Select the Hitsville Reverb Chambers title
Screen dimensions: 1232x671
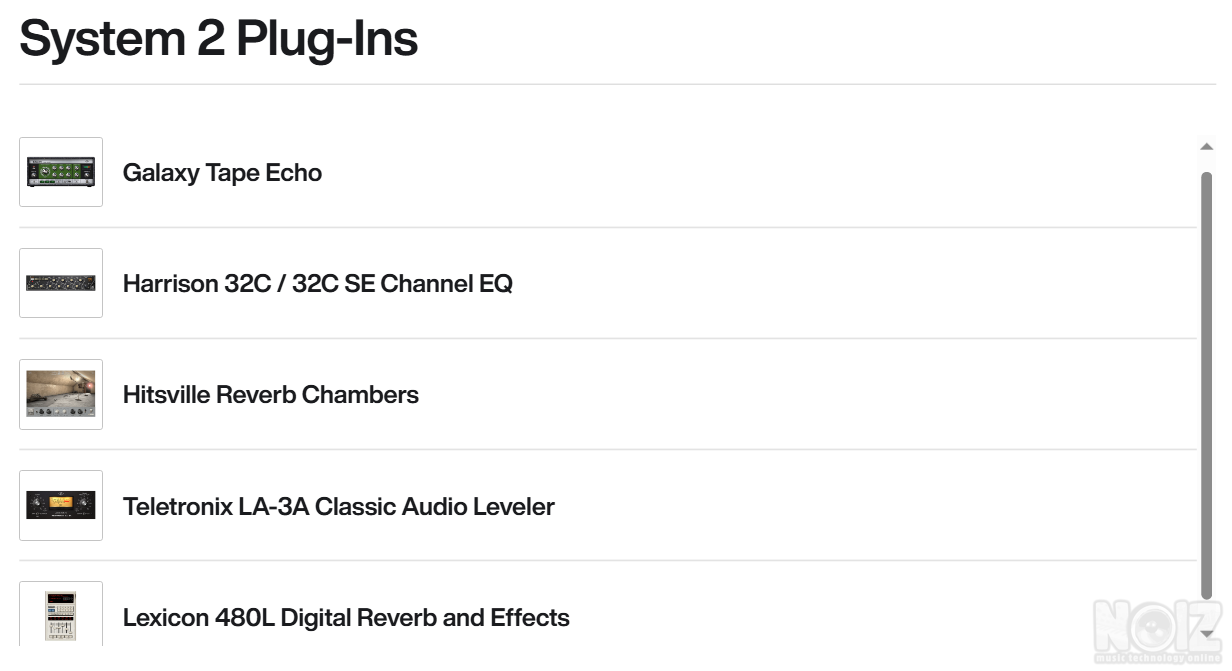coord(270,395)
